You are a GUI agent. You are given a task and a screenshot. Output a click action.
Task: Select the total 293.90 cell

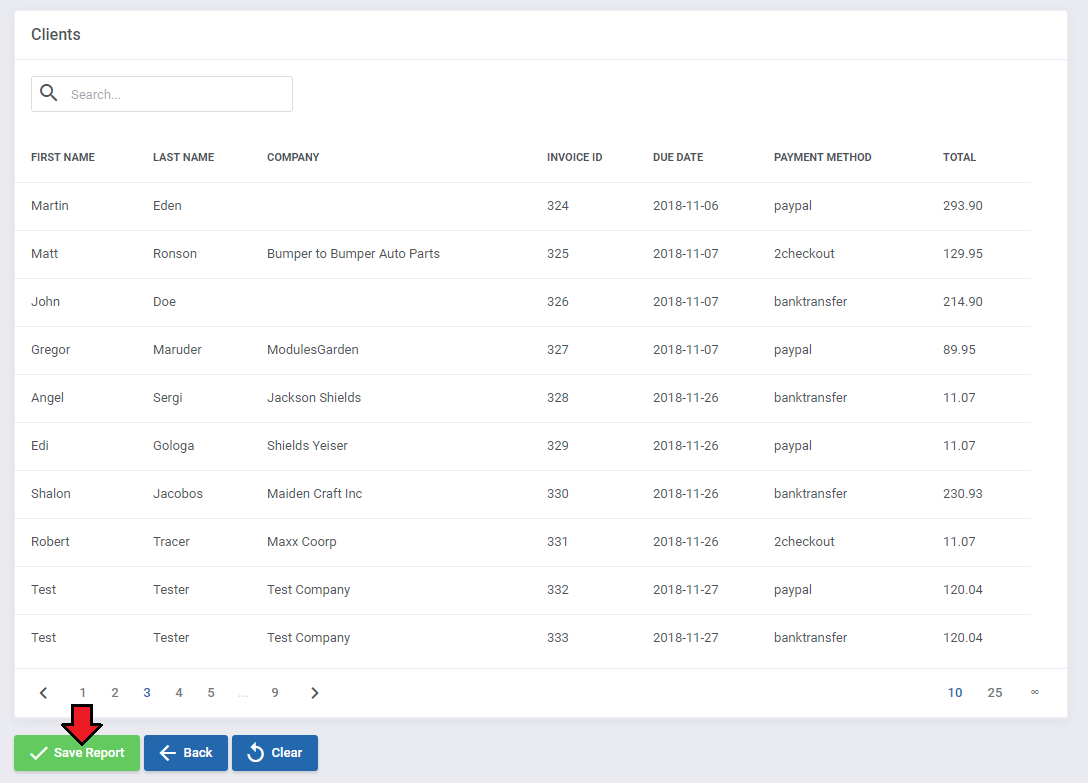(x=962, y=206)
